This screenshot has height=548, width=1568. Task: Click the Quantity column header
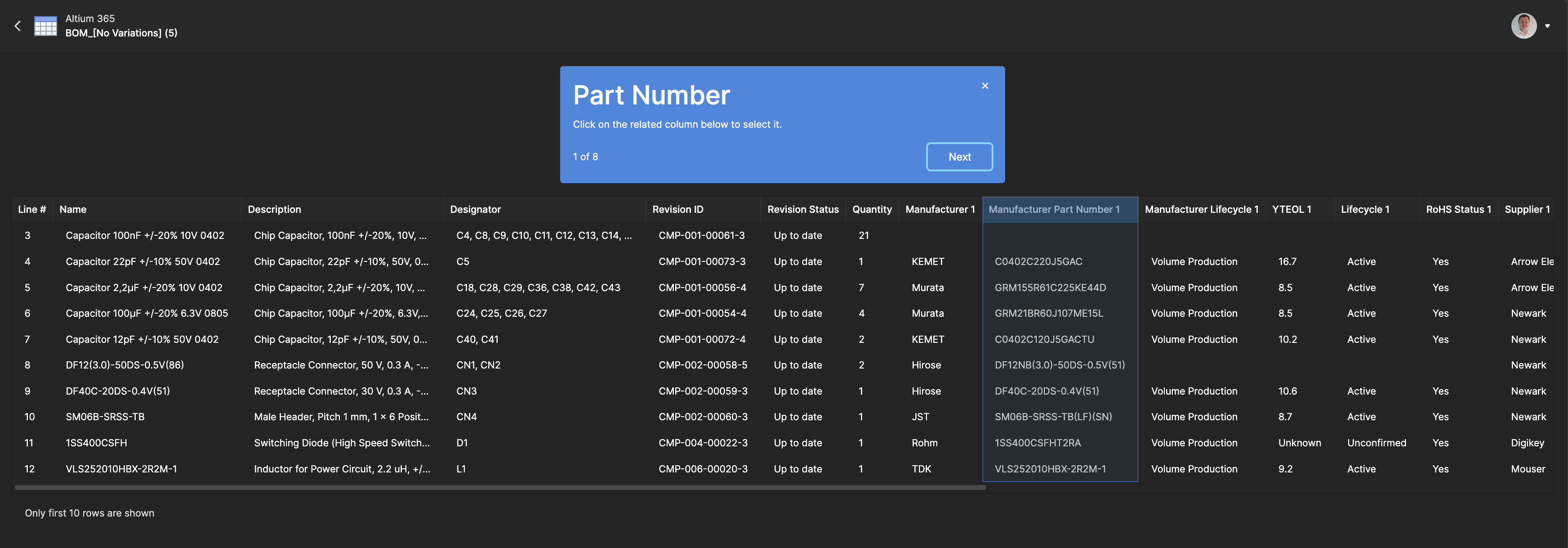click(872, 209)
